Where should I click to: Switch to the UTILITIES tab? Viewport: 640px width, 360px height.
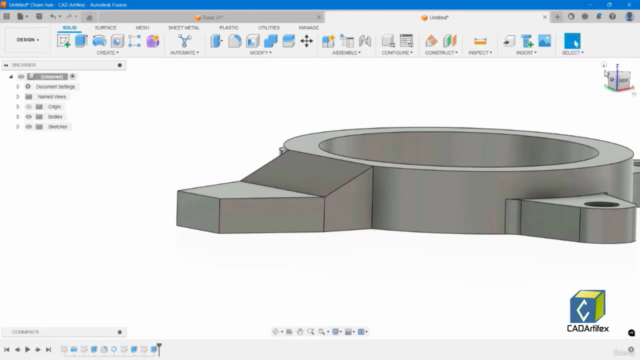click(269, 28)
